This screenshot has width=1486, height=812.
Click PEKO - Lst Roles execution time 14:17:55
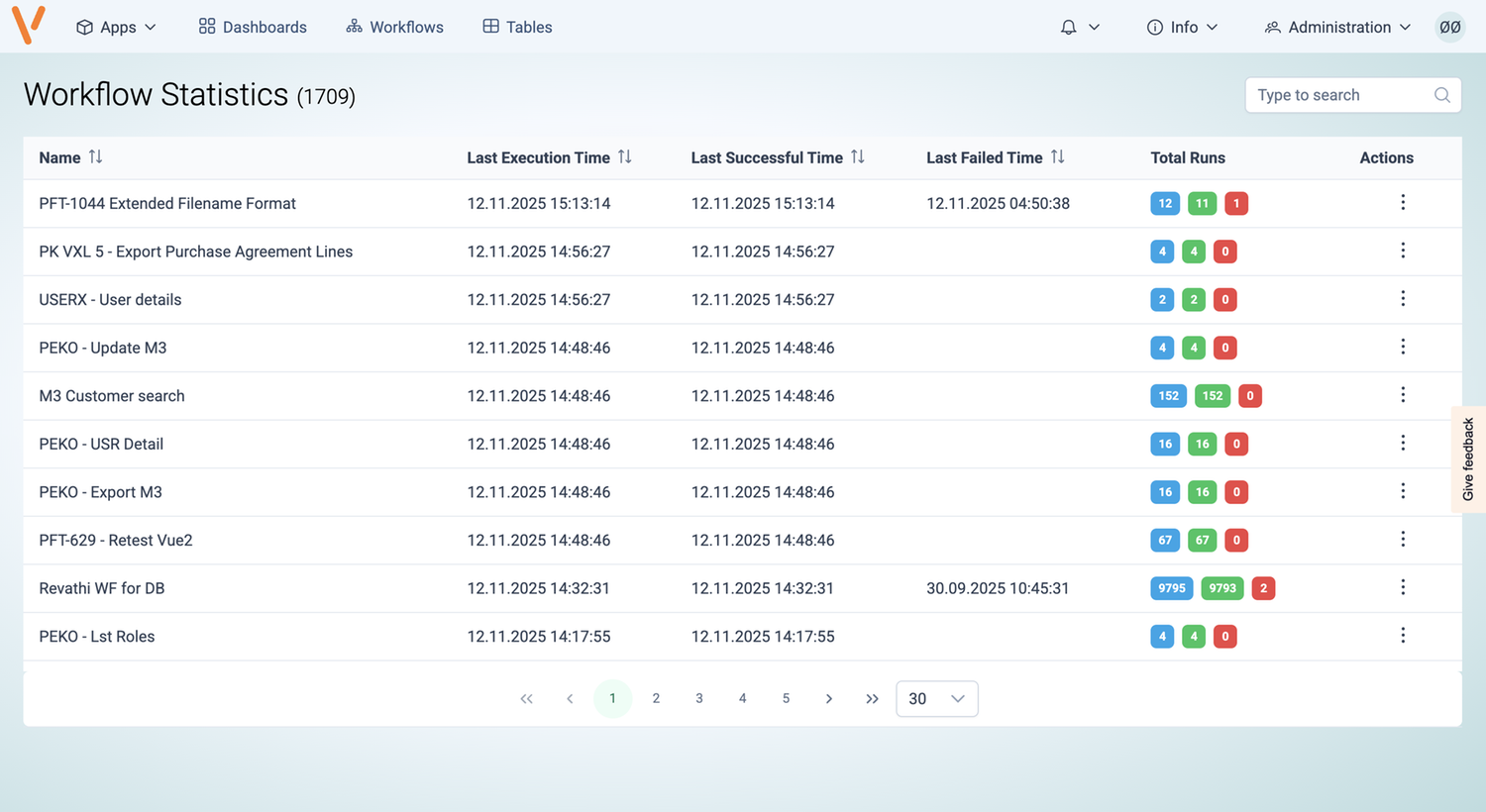tap(539, 637)
